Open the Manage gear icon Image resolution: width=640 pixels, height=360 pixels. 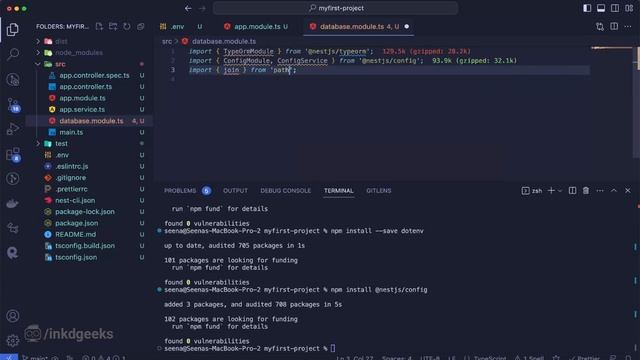[13, 340]
